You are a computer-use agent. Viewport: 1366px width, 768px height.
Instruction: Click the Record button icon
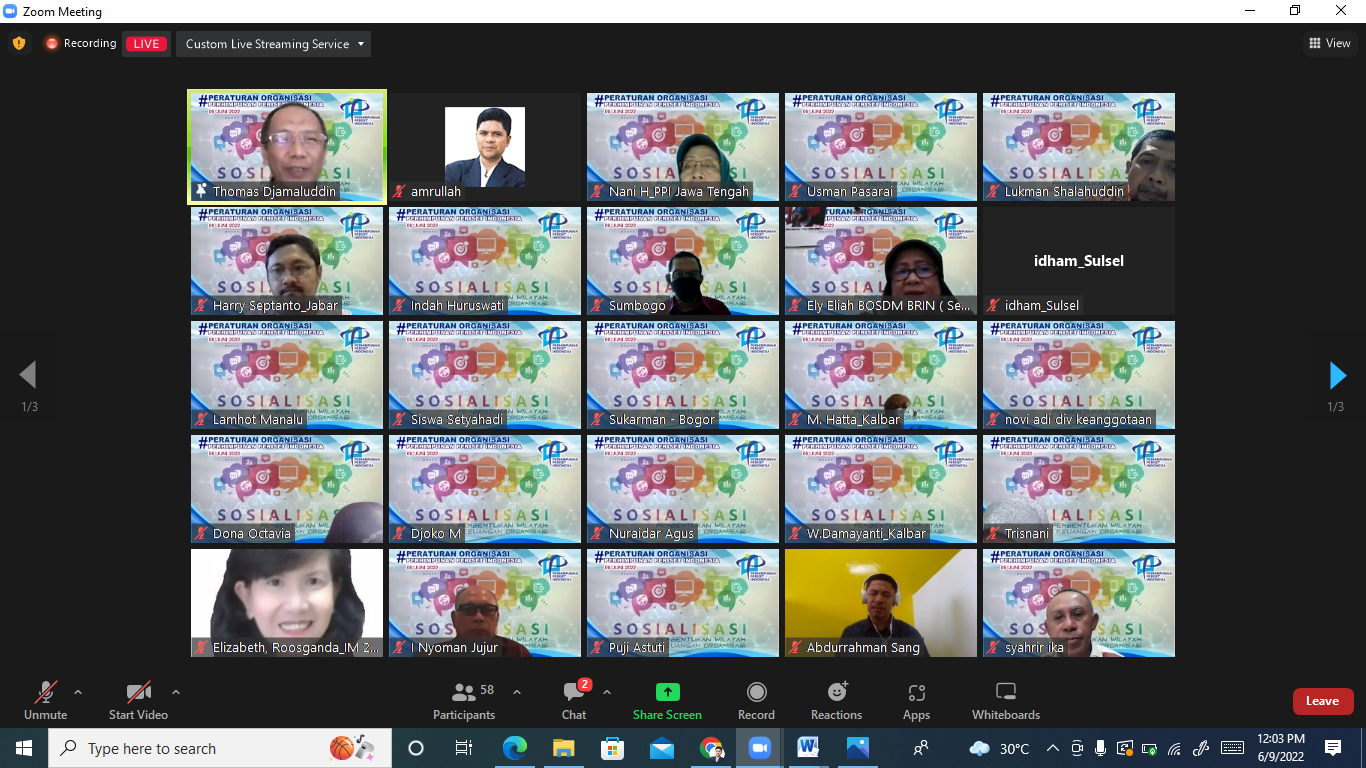click(x=757, y=692)
